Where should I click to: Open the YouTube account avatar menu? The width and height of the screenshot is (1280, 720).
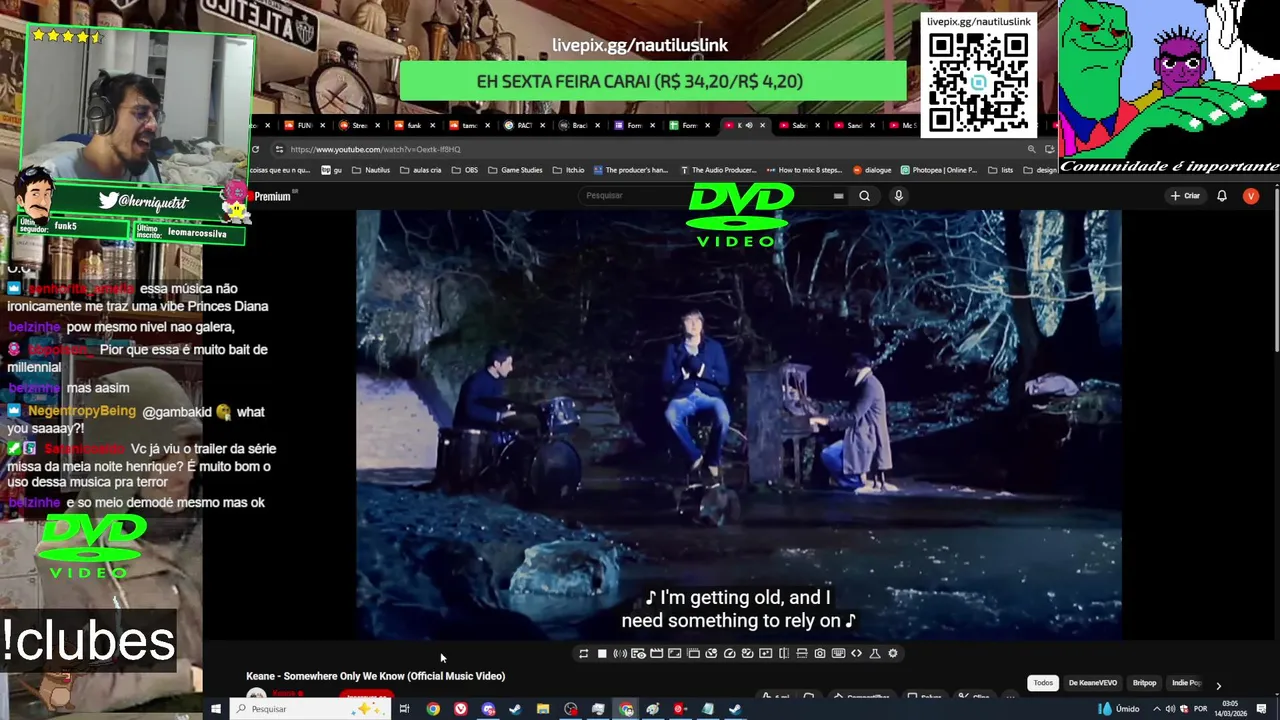[1250, 196]
